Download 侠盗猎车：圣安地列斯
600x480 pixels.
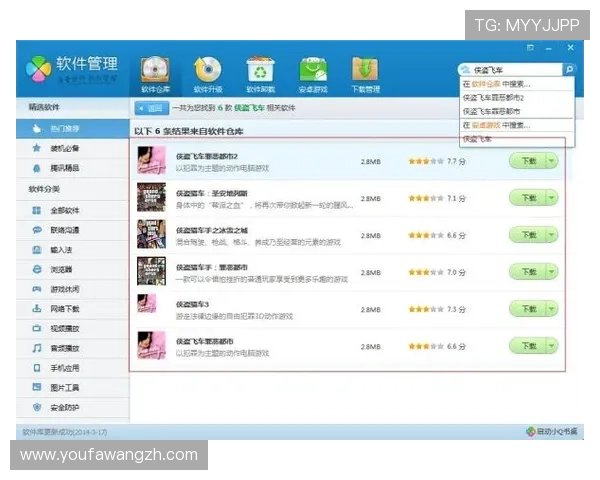(528, 198)
